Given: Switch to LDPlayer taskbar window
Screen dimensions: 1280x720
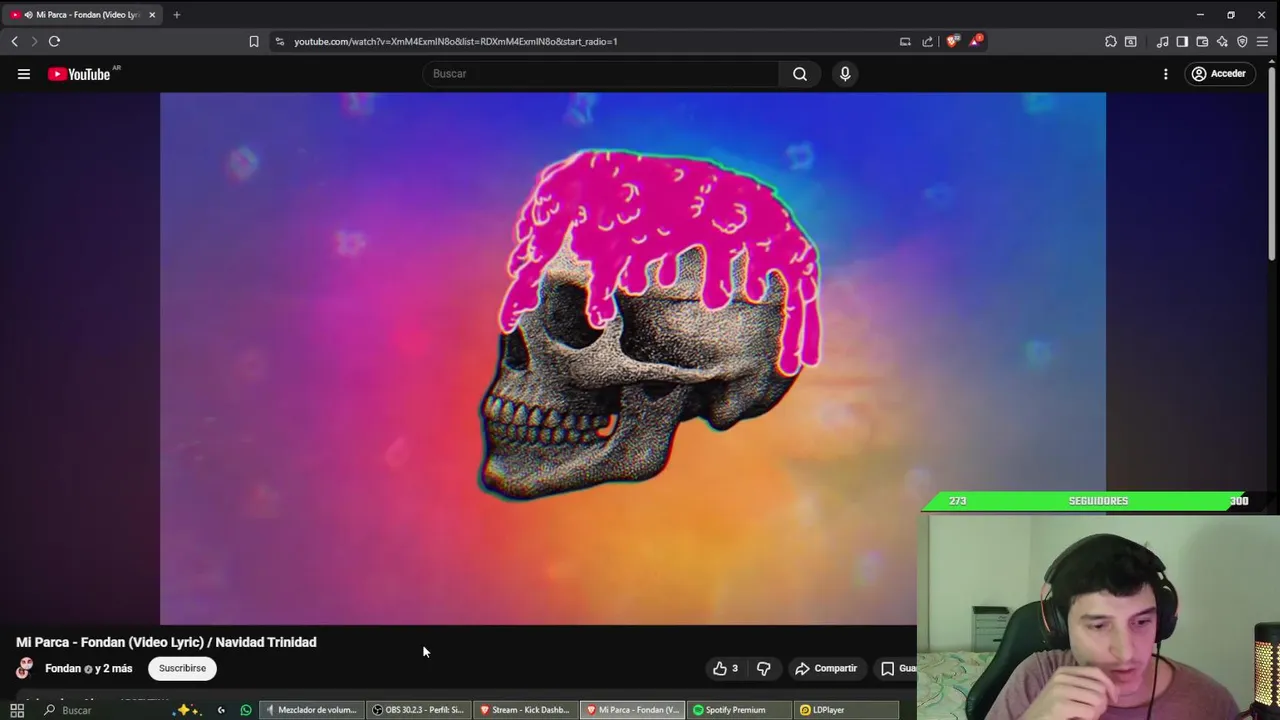Looking at the screenshot, I should pyautogui.click(x=846, y=710).
